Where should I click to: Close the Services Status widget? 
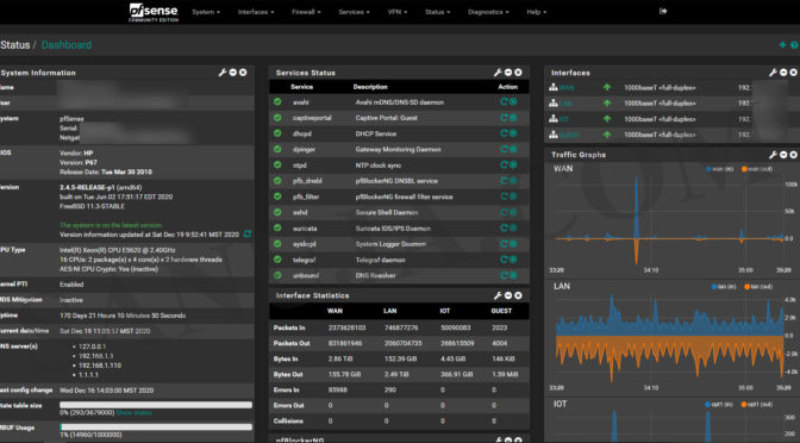tap(518, 73)
